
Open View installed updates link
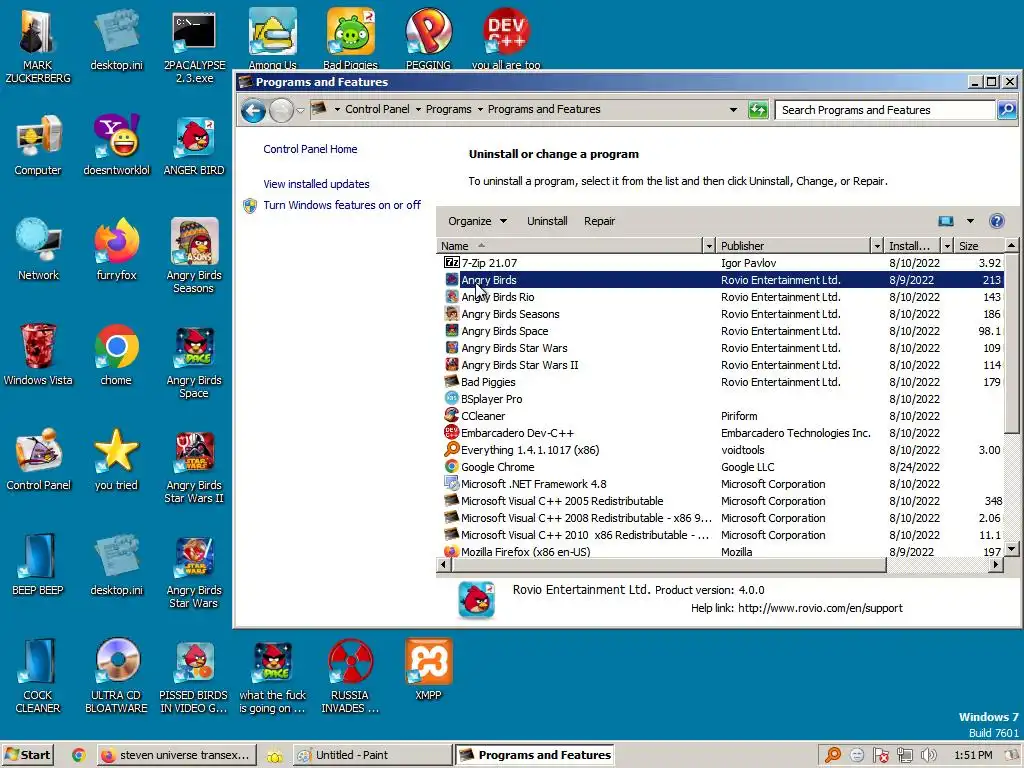(316, 184)
